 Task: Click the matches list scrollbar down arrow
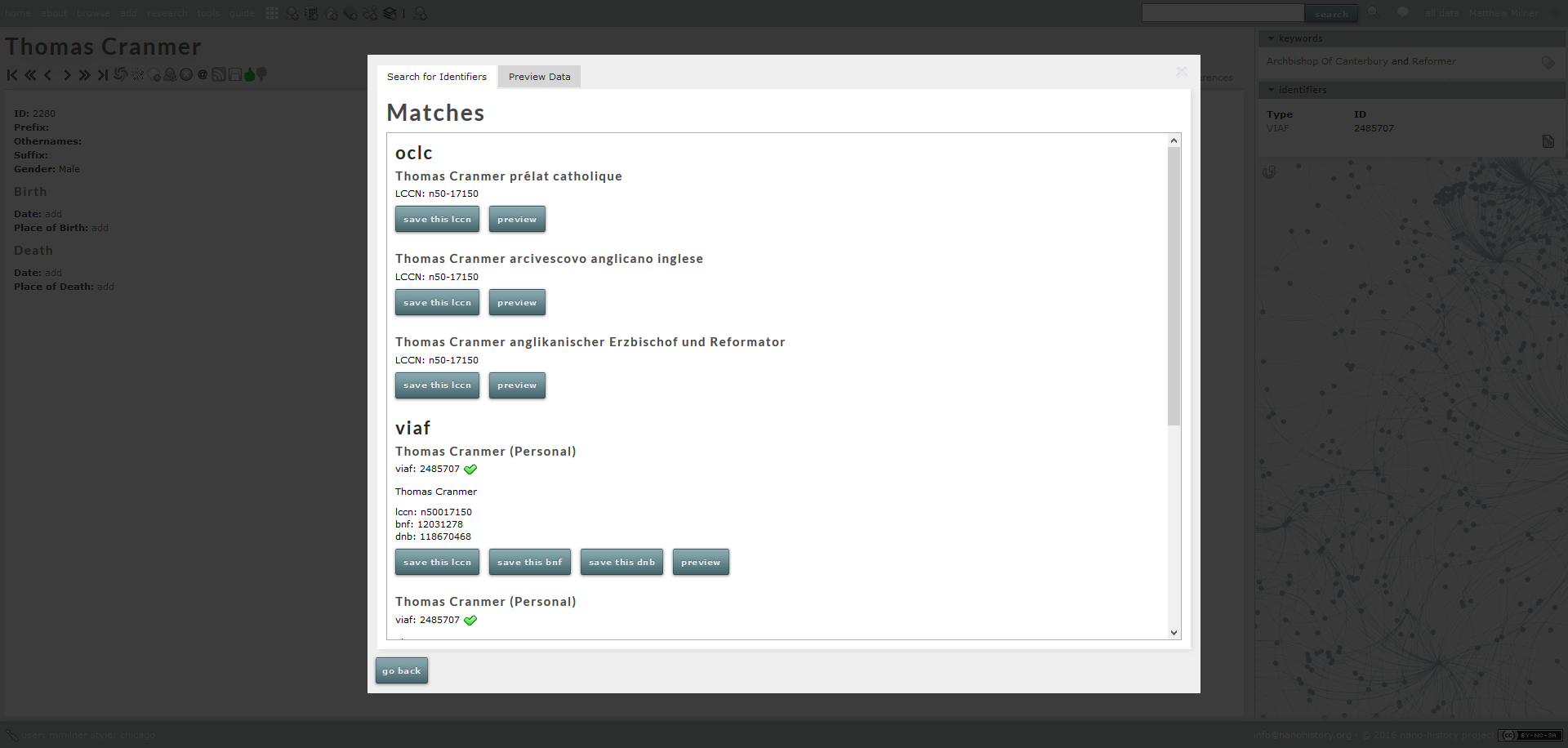(1174, 632)
